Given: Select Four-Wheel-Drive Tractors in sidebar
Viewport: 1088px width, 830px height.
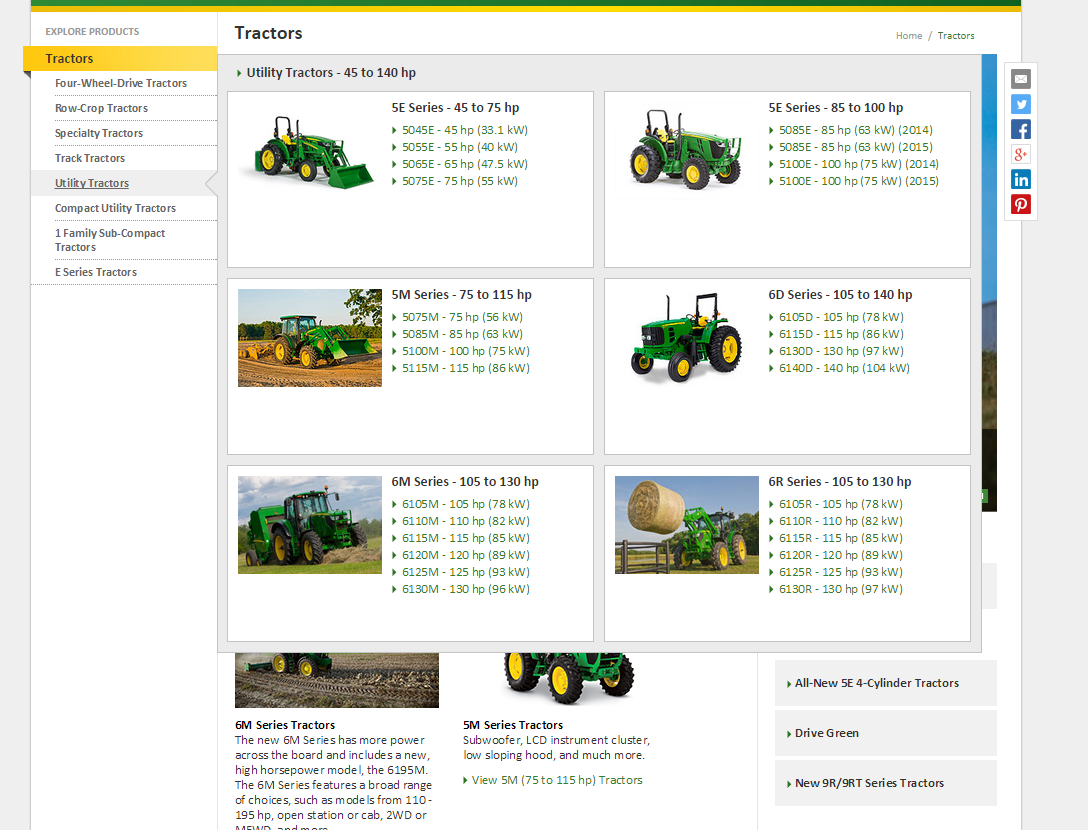Looking at the screenshot, I should coord(121,83).
